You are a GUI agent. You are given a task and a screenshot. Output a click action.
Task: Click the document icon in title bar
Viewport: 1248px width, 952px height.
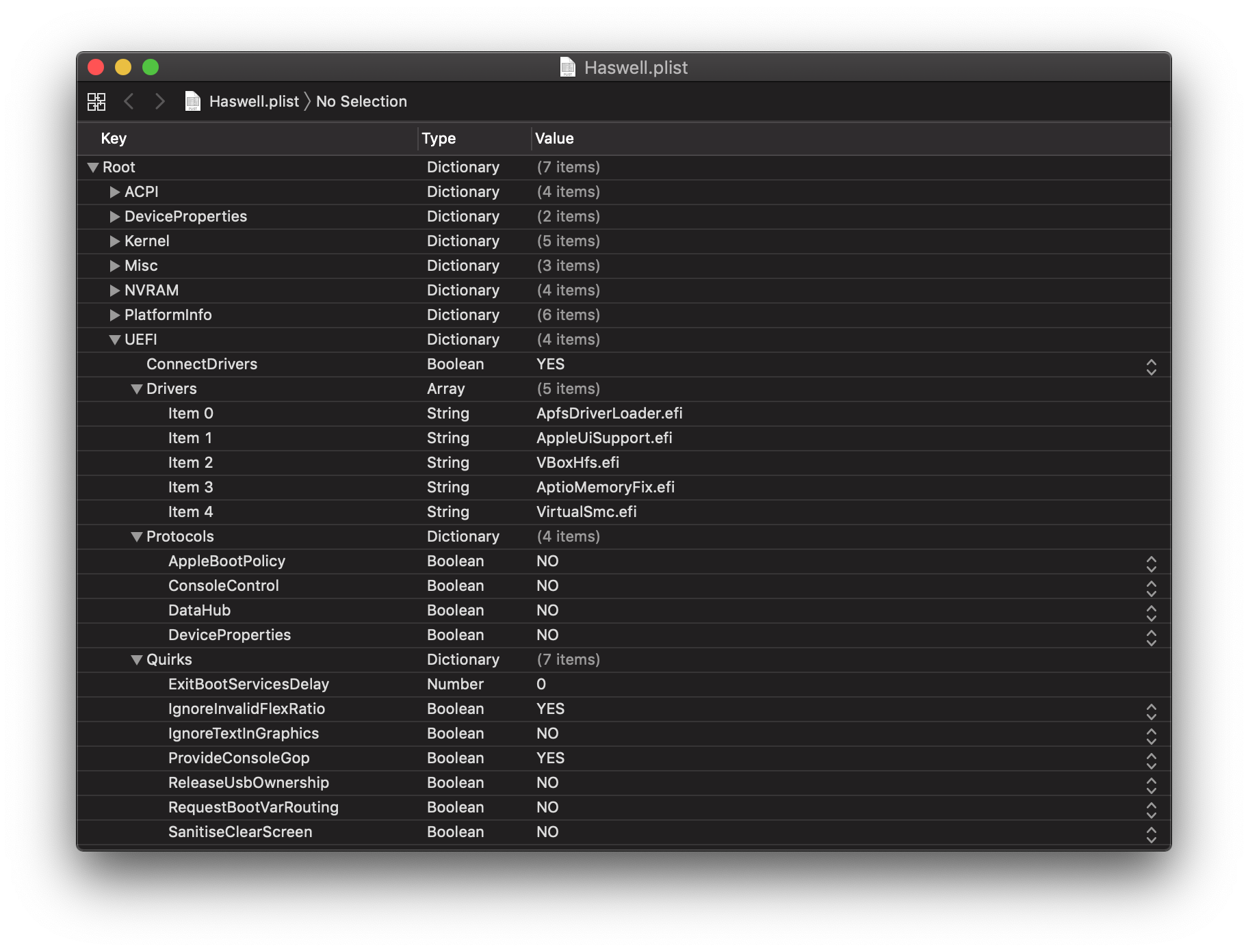(567, 67)
